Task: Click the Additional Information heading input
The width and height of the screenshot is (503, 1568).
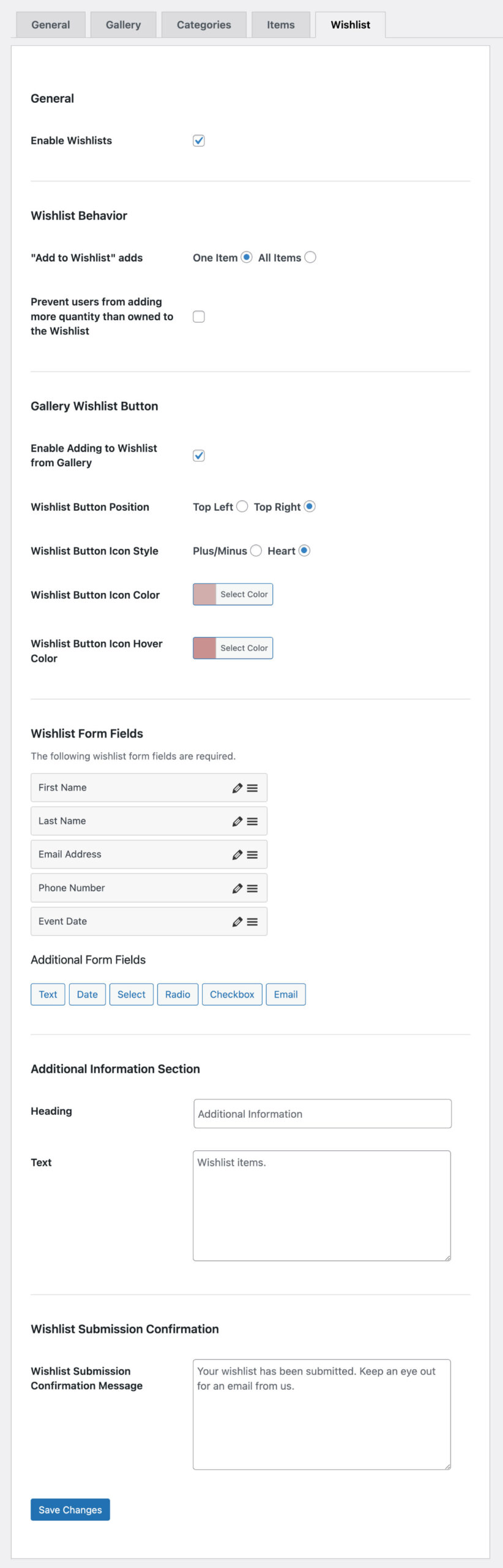Action: click(322, 1114)
